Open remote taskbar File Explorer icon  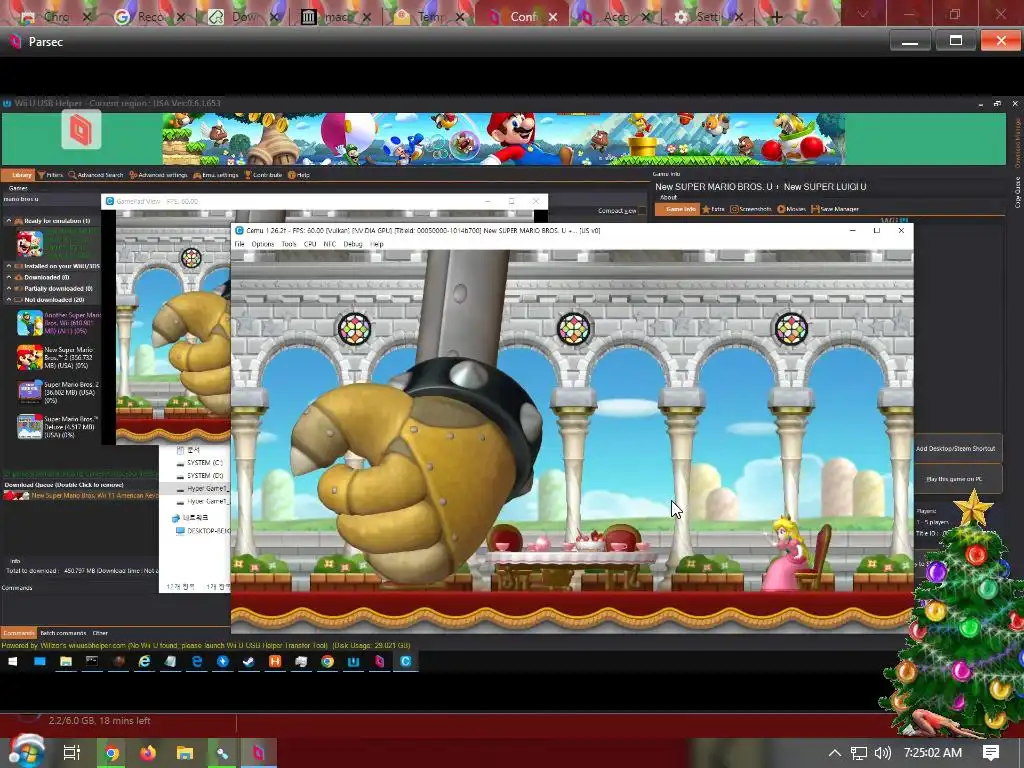[66, 662]
